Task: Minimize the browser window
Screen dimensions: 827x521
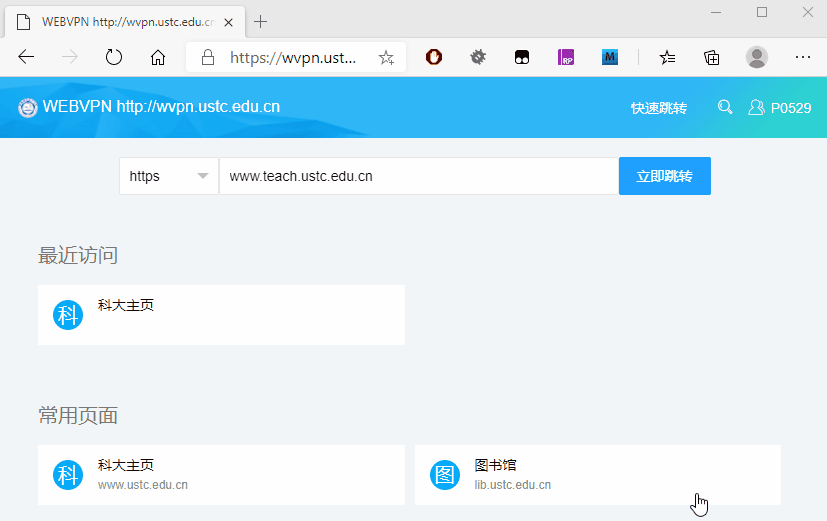Action: click(x=716, y=12)
